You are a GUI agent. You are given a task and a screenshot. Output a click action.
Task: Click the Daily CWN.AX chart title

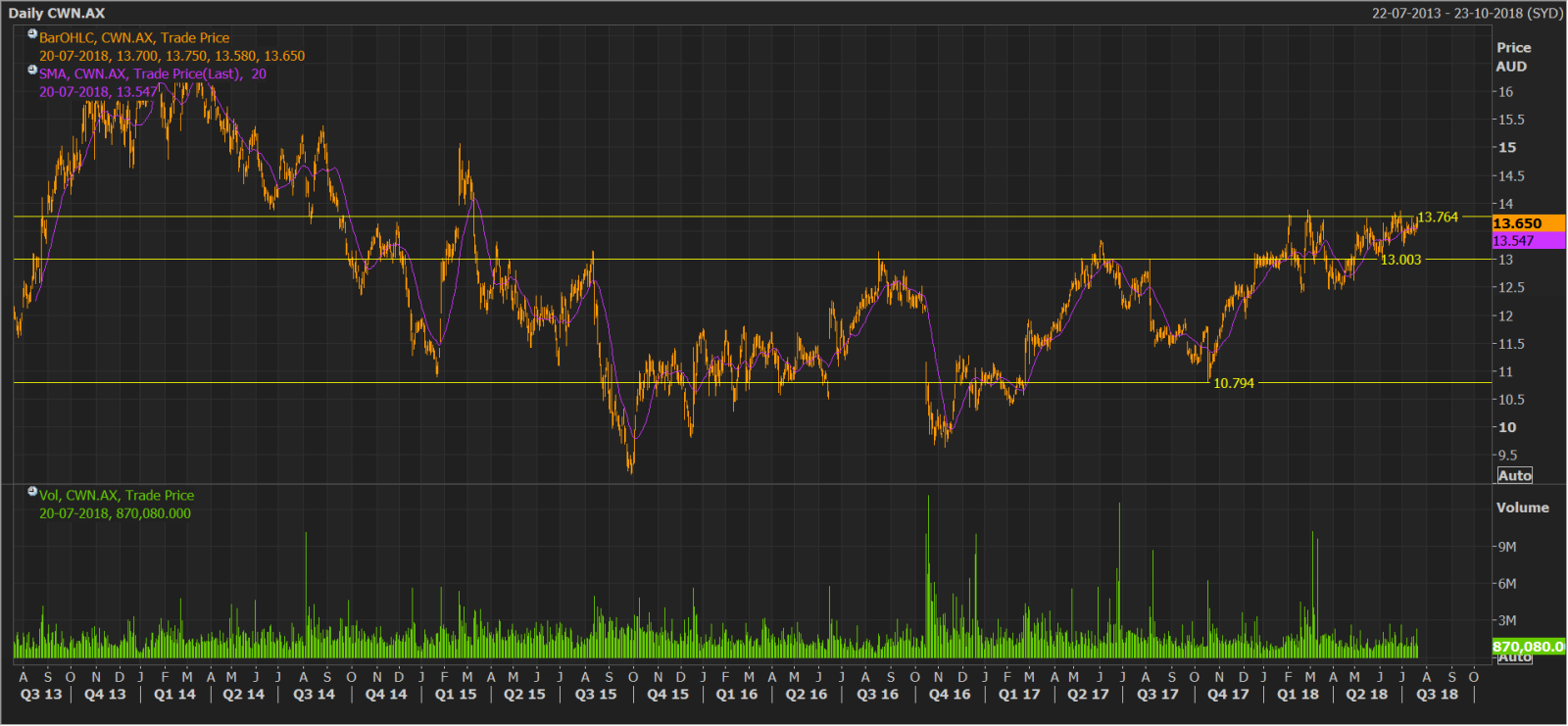57,13
